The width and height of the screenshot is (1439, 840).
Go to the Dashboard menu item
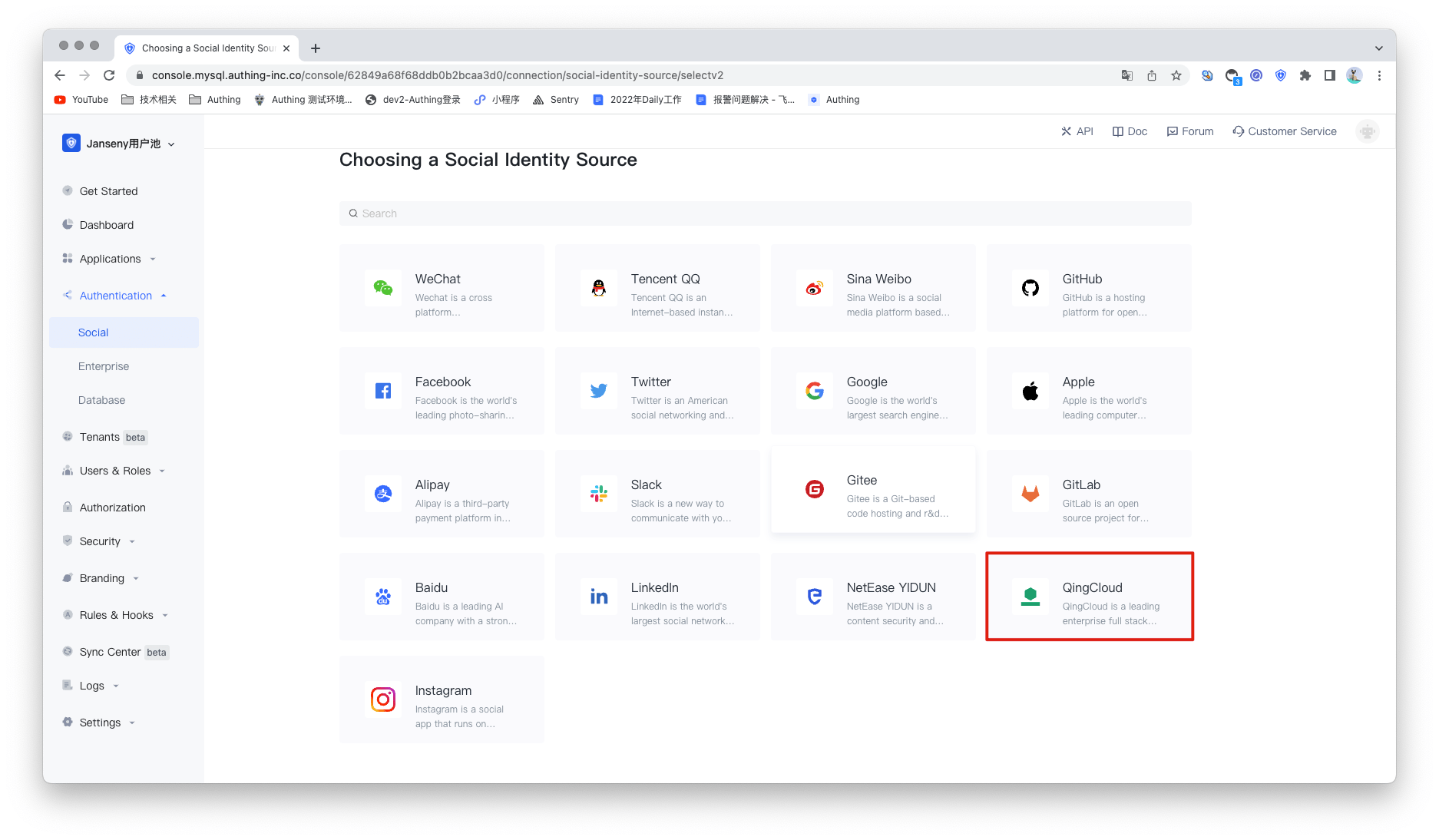coord(107,225)
